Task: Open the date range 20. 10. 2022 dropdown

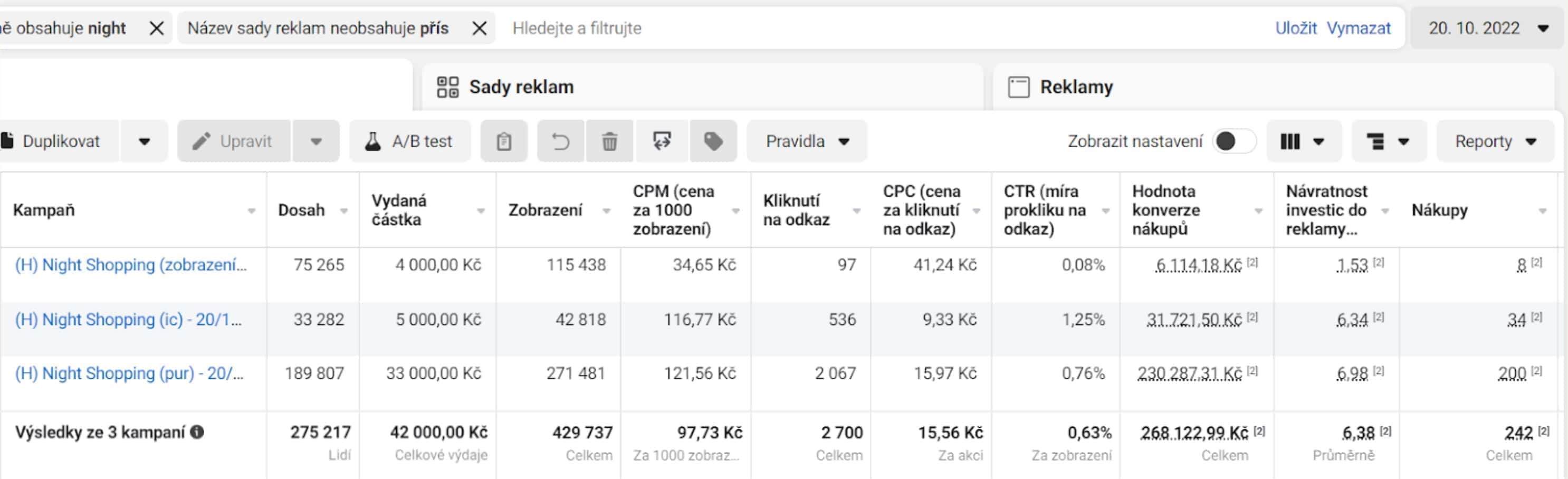Action: (1487, 28)
